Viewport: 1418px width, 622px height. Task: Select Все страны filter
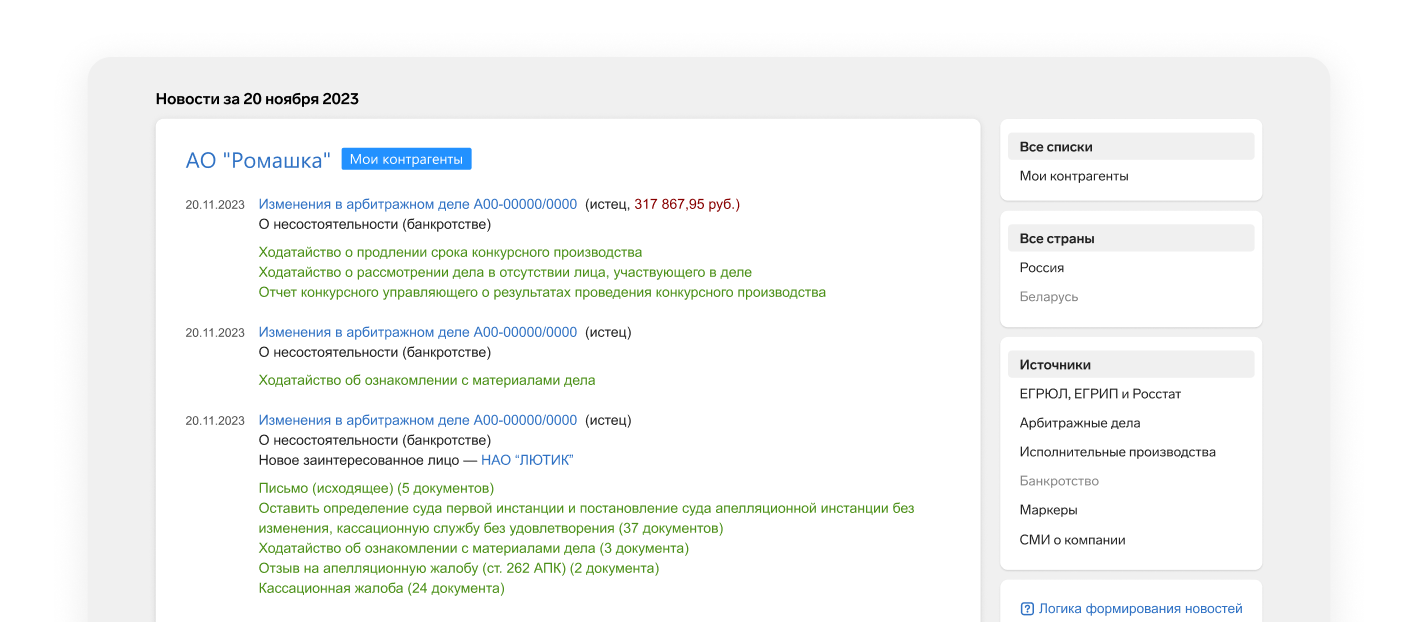pyautogui.click(x=1057, y=239)
